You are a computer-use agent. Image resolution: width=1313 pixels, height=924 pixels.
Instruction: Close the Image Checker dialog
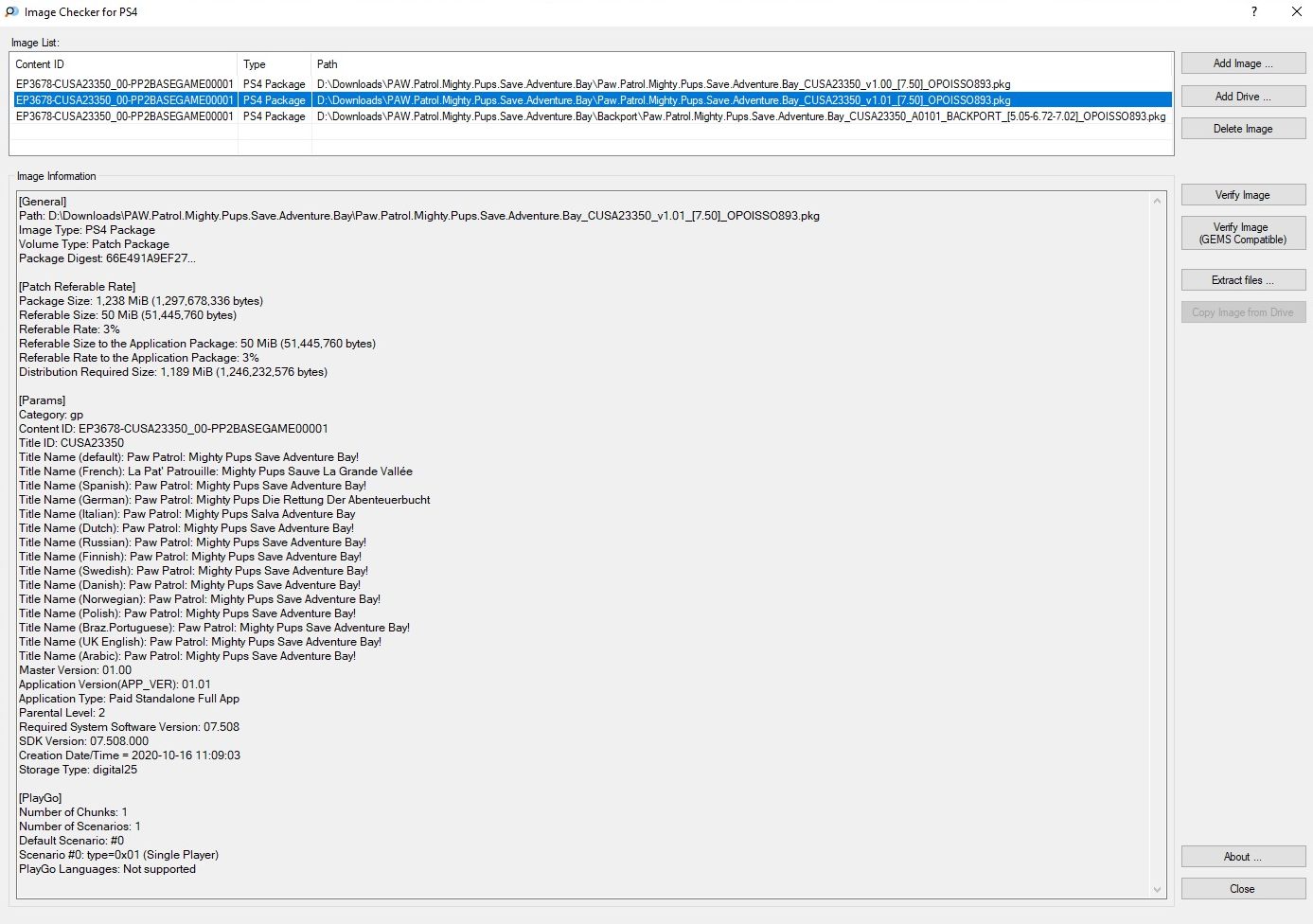click(x=1243, y=889)
